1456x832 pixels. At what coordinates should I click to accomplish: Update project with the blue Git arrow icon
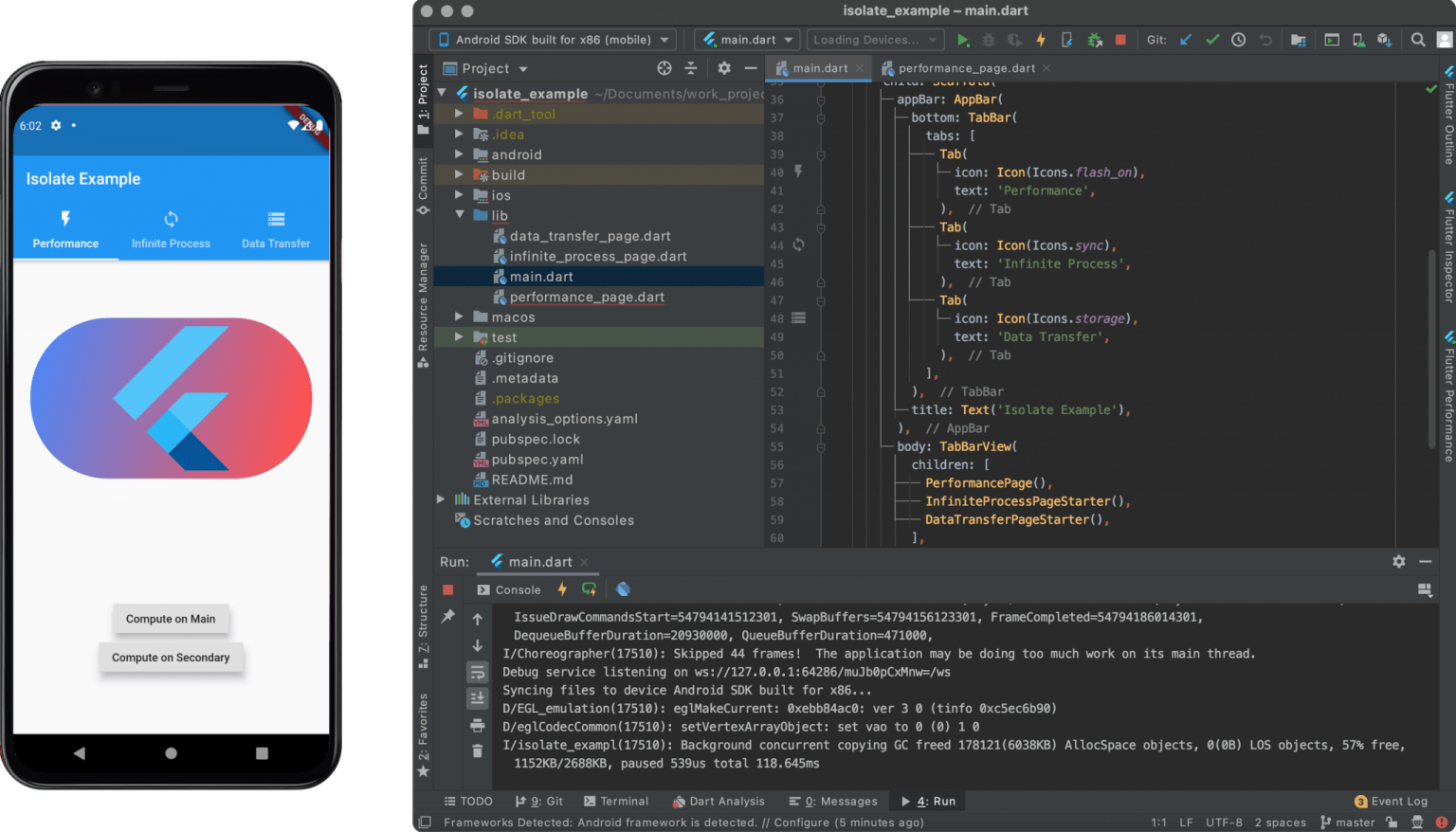[x=1184, y=39]
